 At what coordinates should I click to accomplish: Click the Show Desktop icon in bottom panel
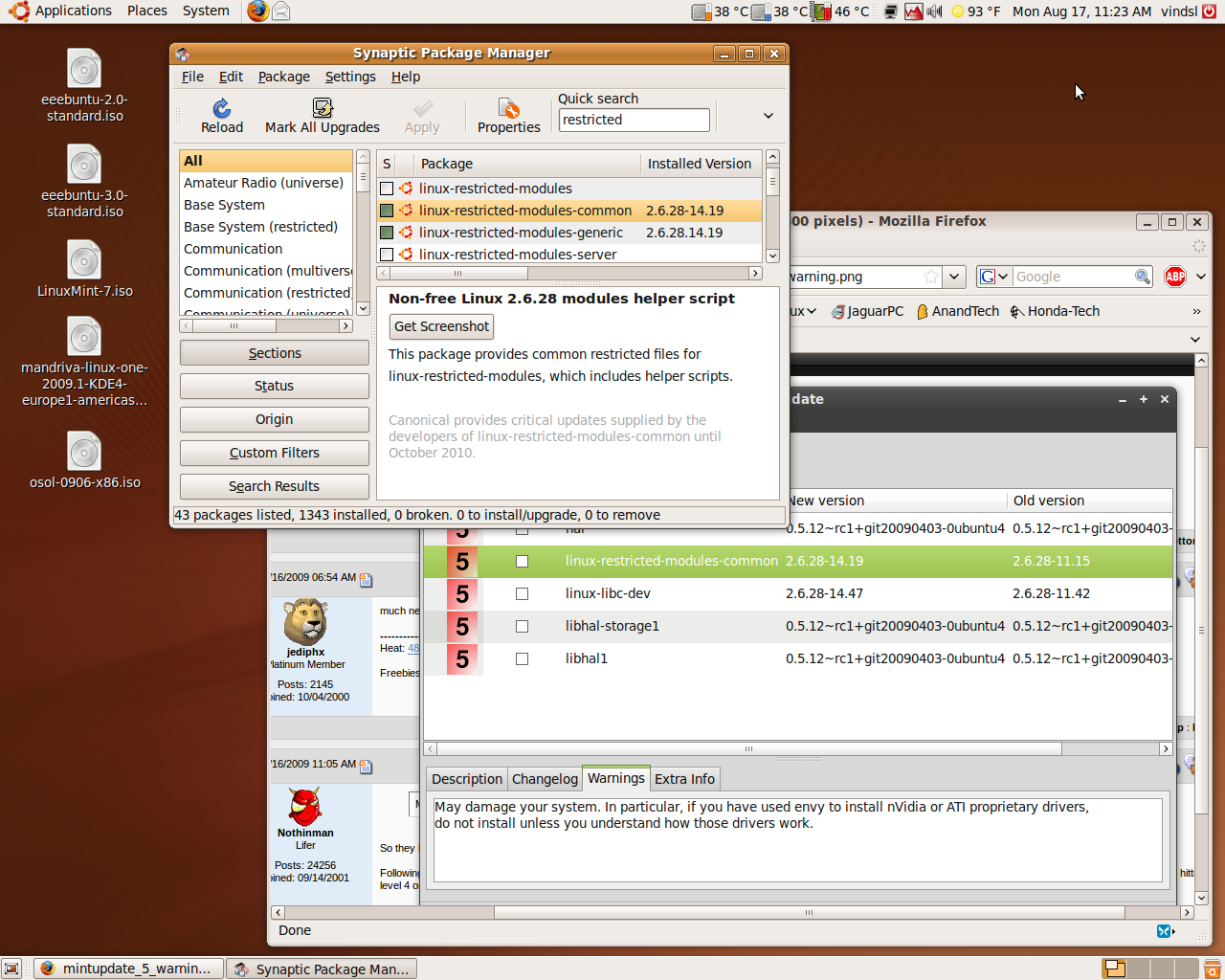pyautogui.click(x=11, y=969)
